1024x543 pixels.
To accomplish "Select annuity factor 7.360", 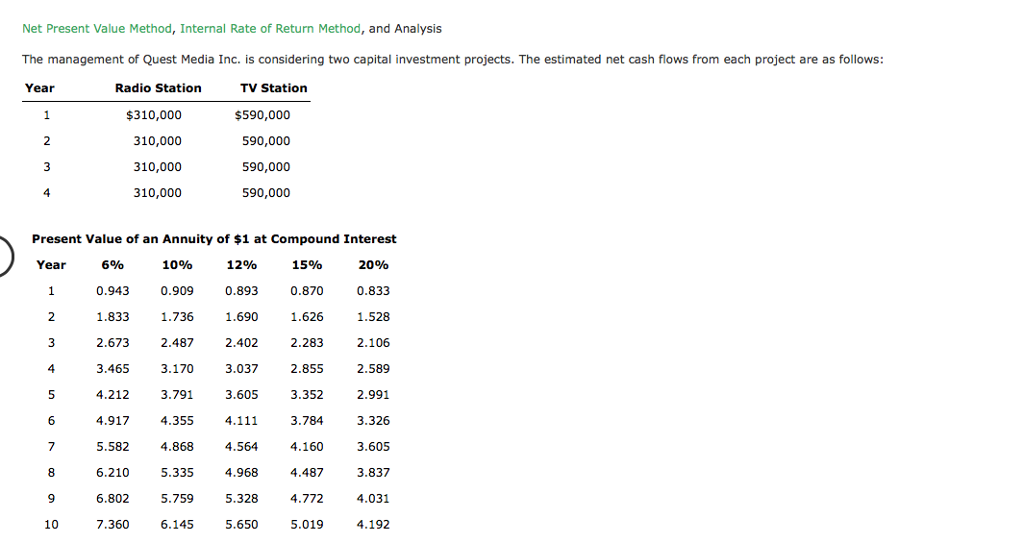I will 112,525.
